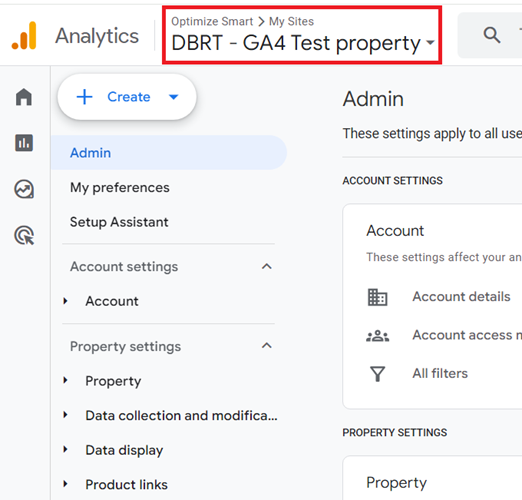Expand Data collection and modification arrow
The width and height of the screenshot is (522, 500).
(65, 415)
